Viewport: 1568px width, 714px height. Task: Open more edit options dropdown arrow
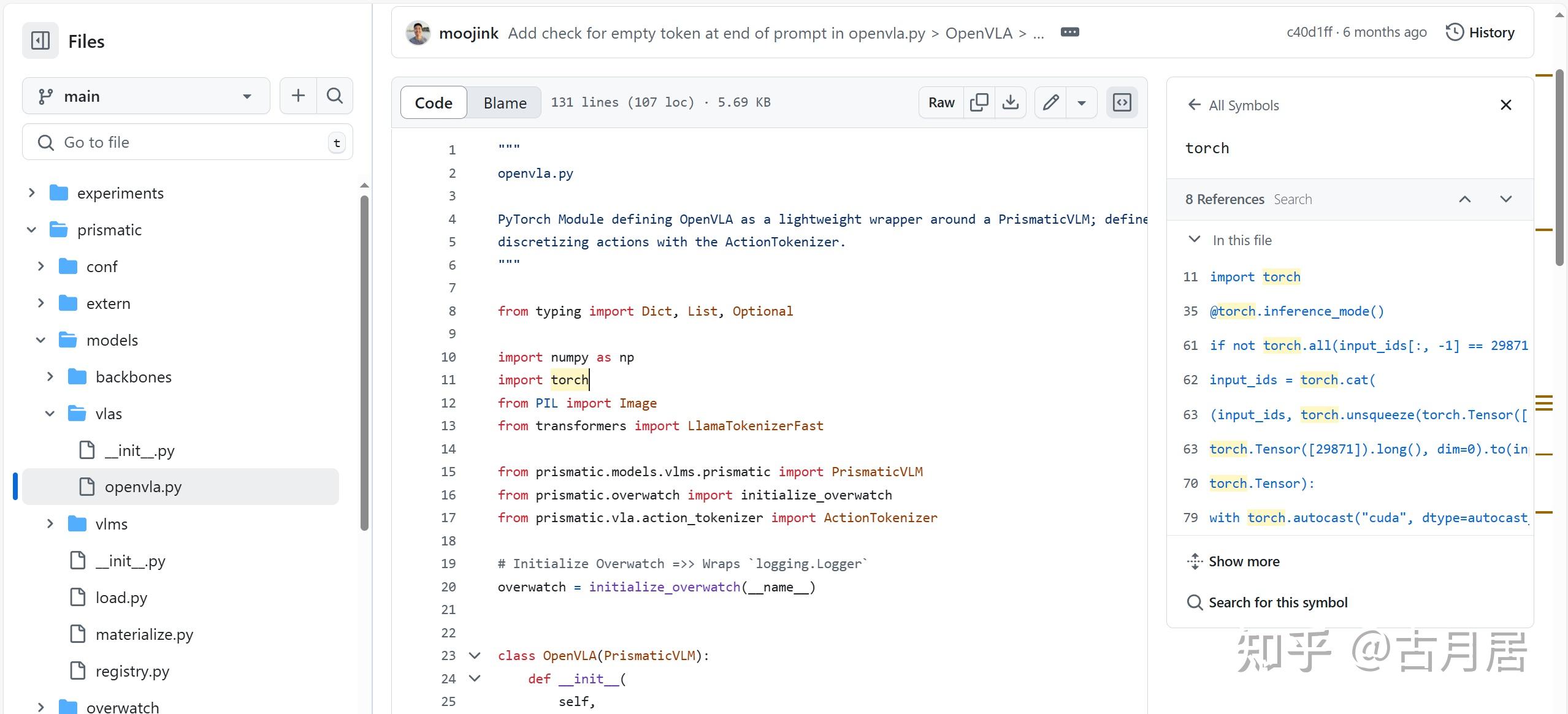(1082, 102)
